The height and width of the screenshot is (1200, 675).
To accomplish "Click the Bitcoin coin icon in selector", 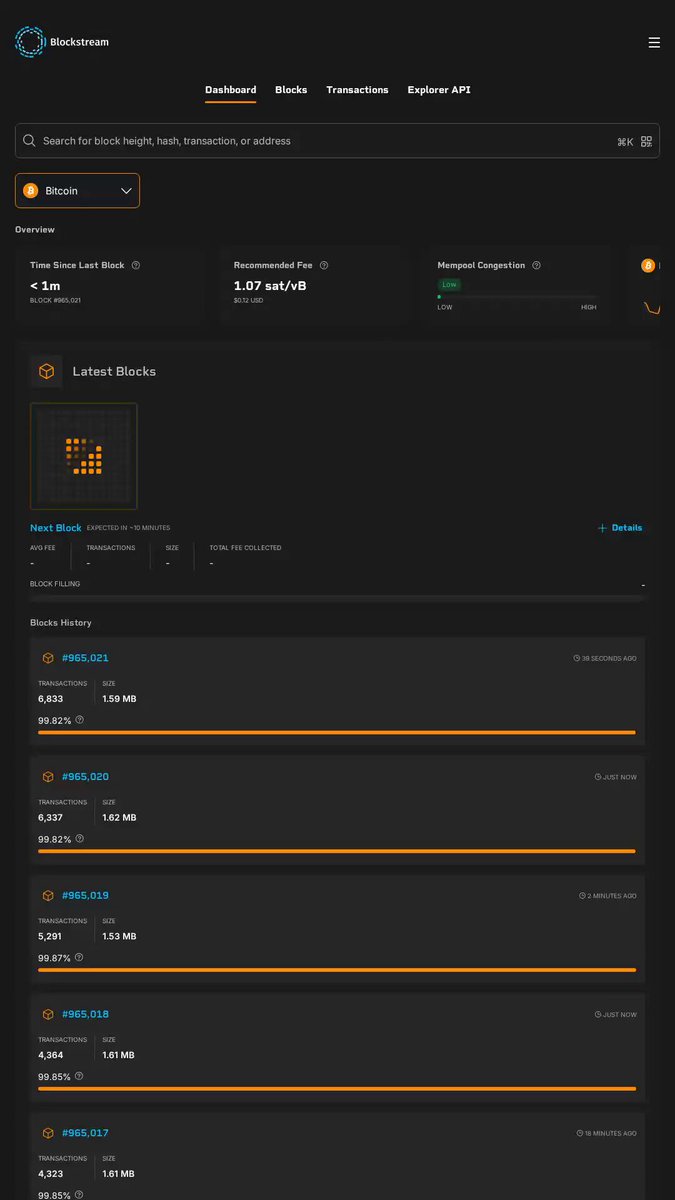I will coord(30,190).
